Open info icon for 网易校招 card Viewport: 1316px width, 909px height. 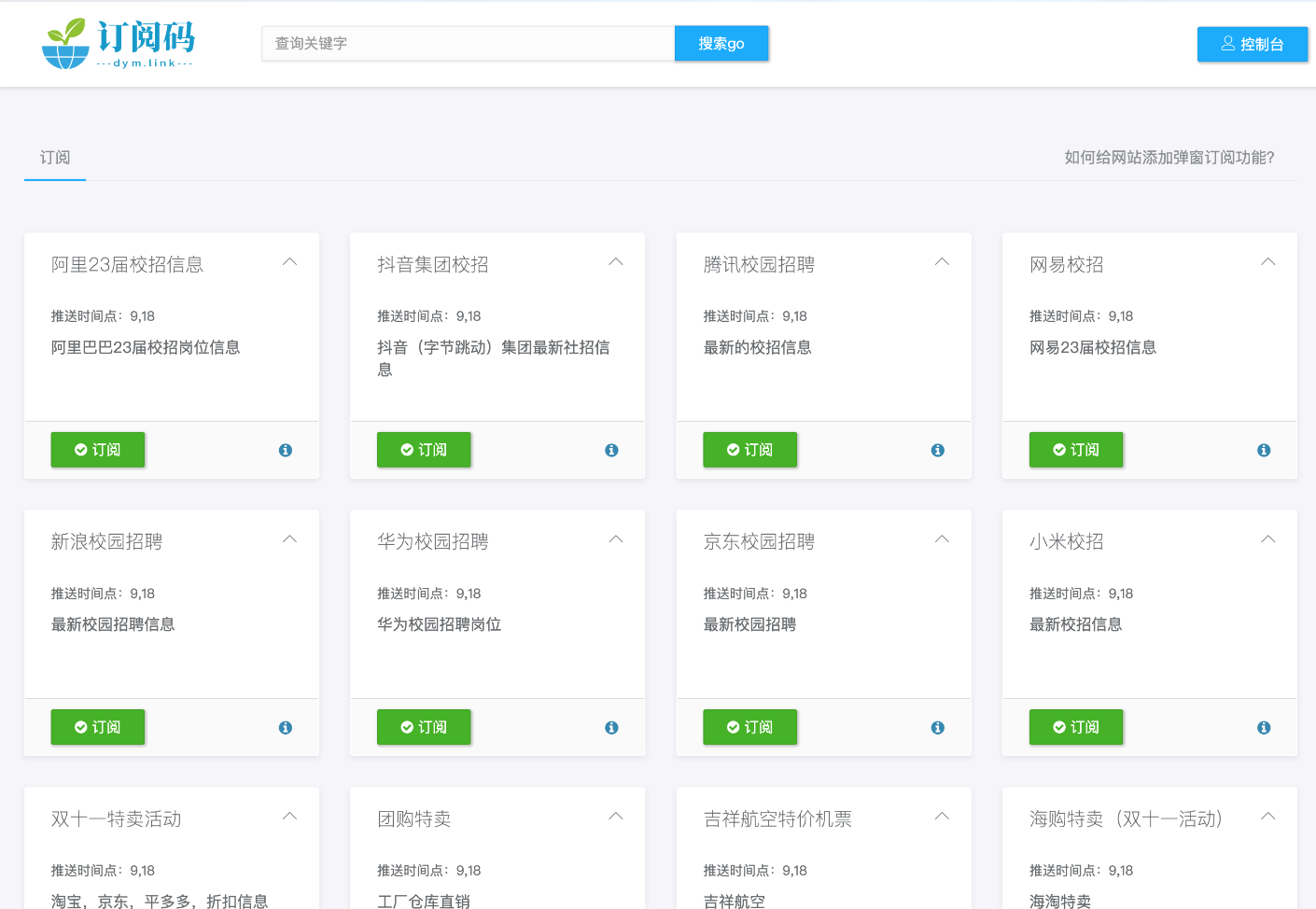pyautogui.click(x=1264, y=450)
